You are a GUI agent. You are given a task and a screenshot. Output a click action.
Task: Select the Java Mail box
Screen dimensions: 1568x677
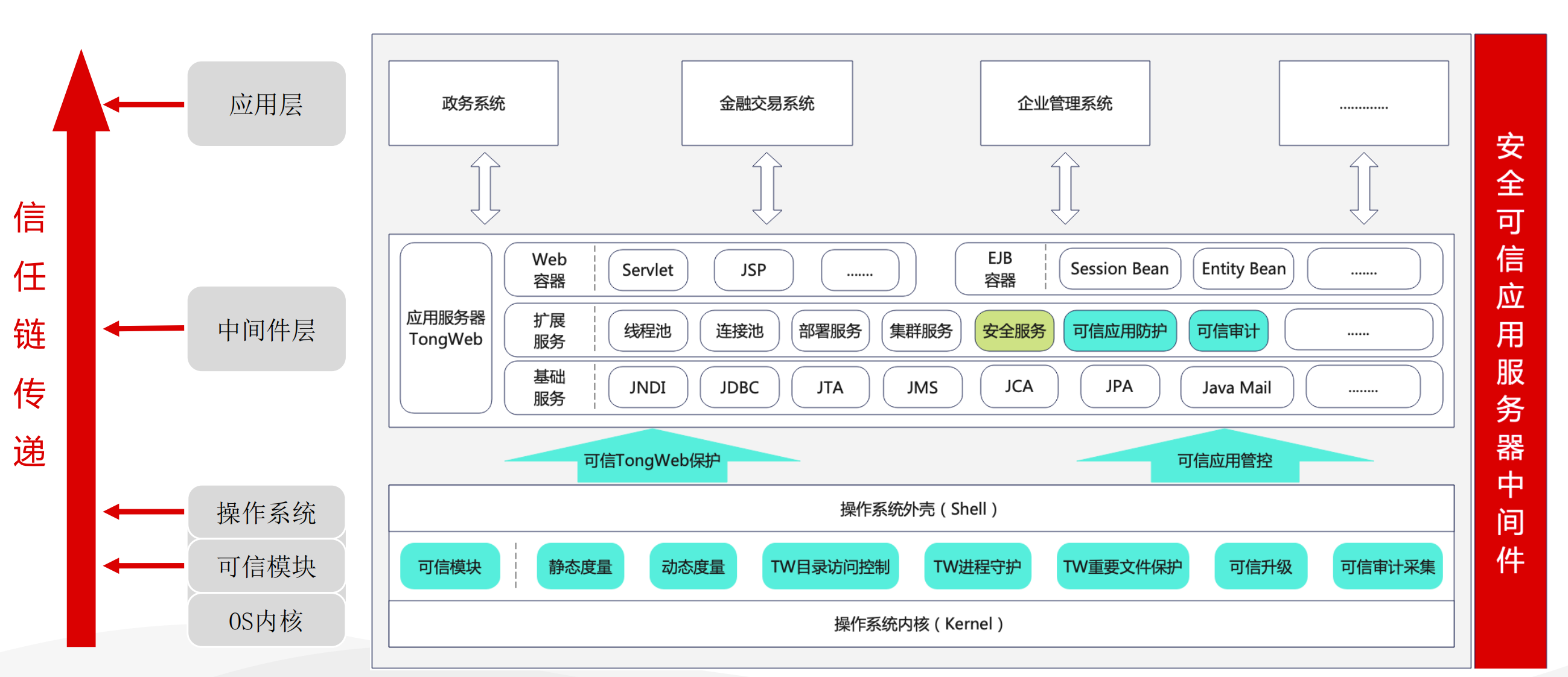coord(1236,387)
